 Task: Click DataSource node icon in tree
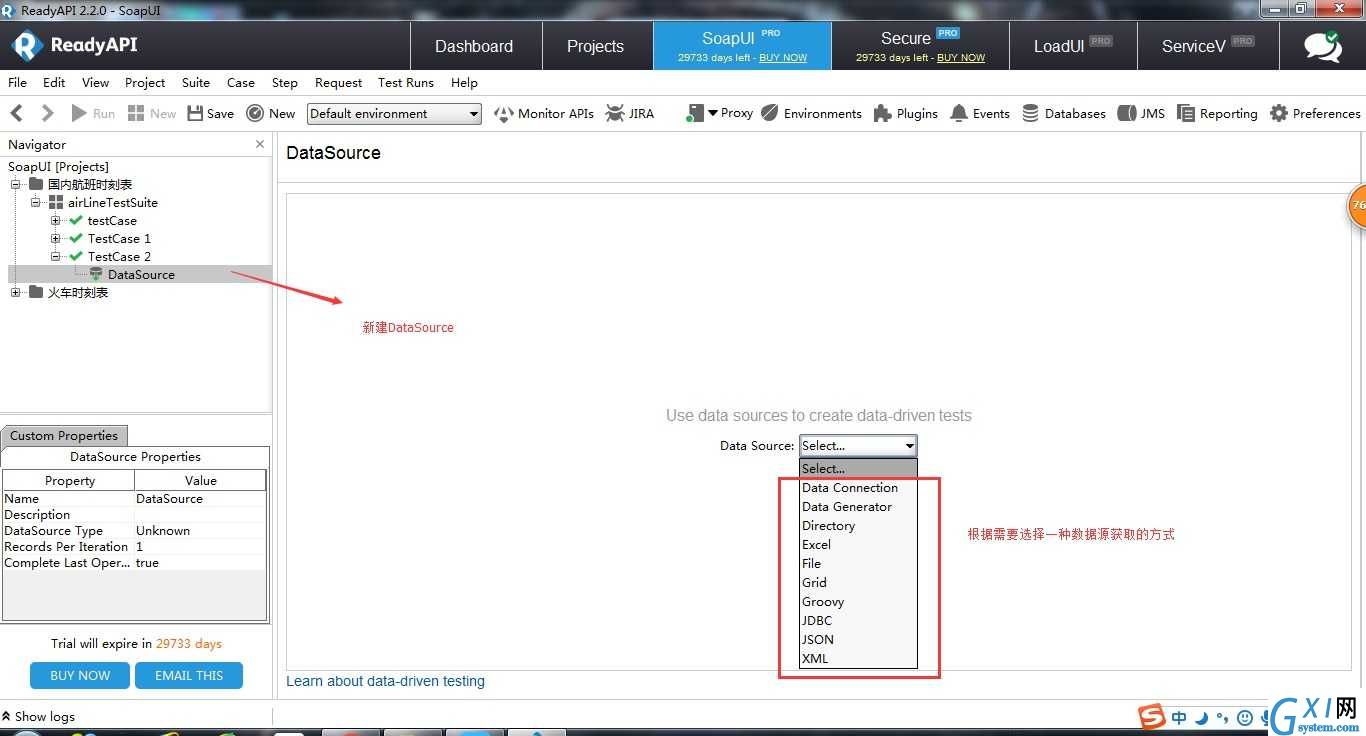tap(96, 274)
